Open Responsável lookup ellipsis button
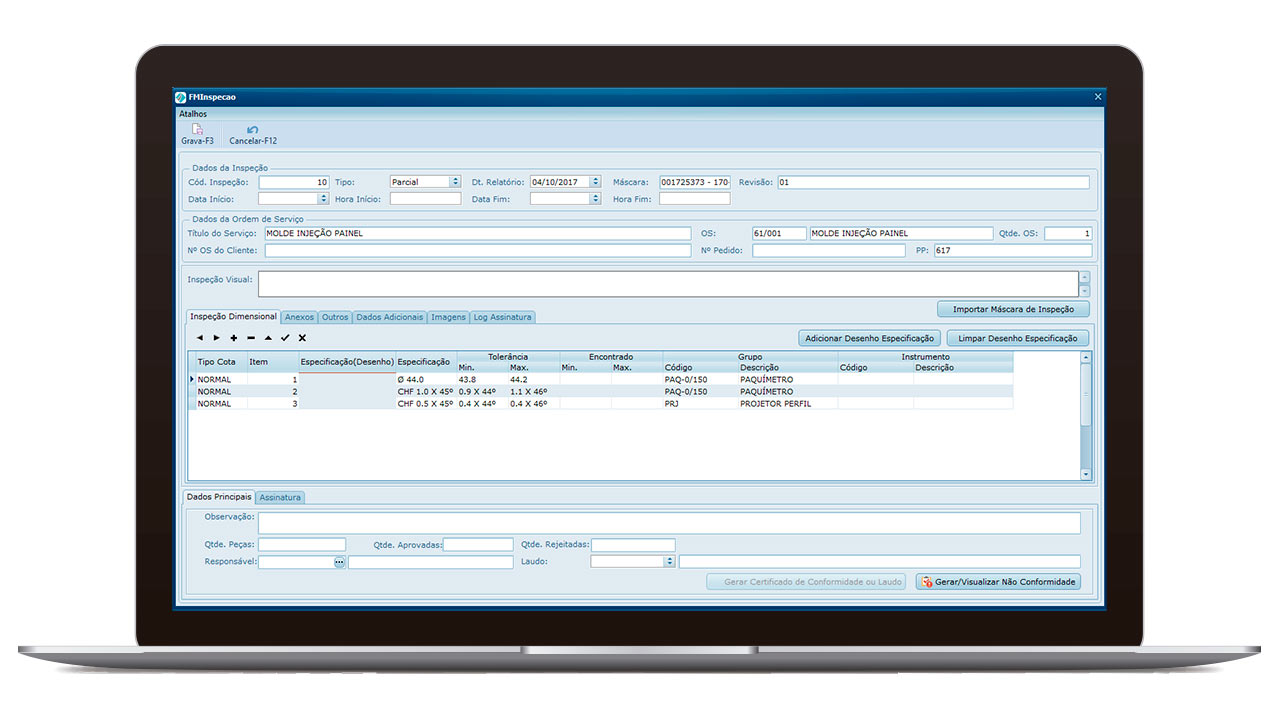This screenshot has width=1280, height=720. pyautogui.click(x=339, y=562)
